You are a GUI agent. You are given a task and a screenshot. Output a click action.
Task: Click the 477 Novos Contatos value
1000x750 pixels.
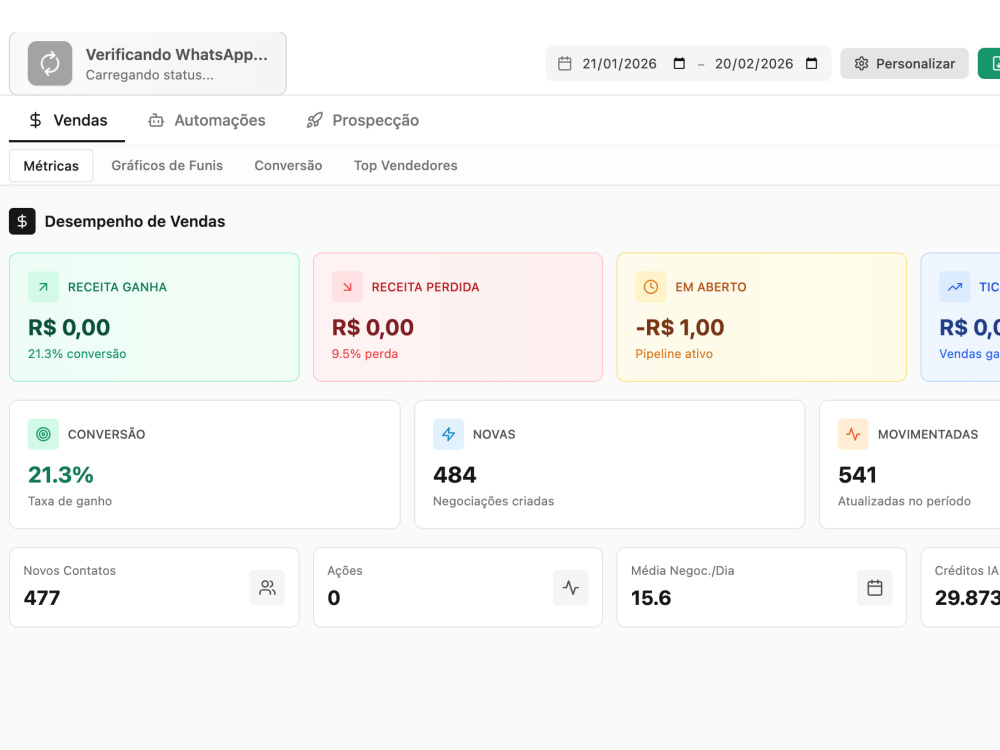[41, 598]
